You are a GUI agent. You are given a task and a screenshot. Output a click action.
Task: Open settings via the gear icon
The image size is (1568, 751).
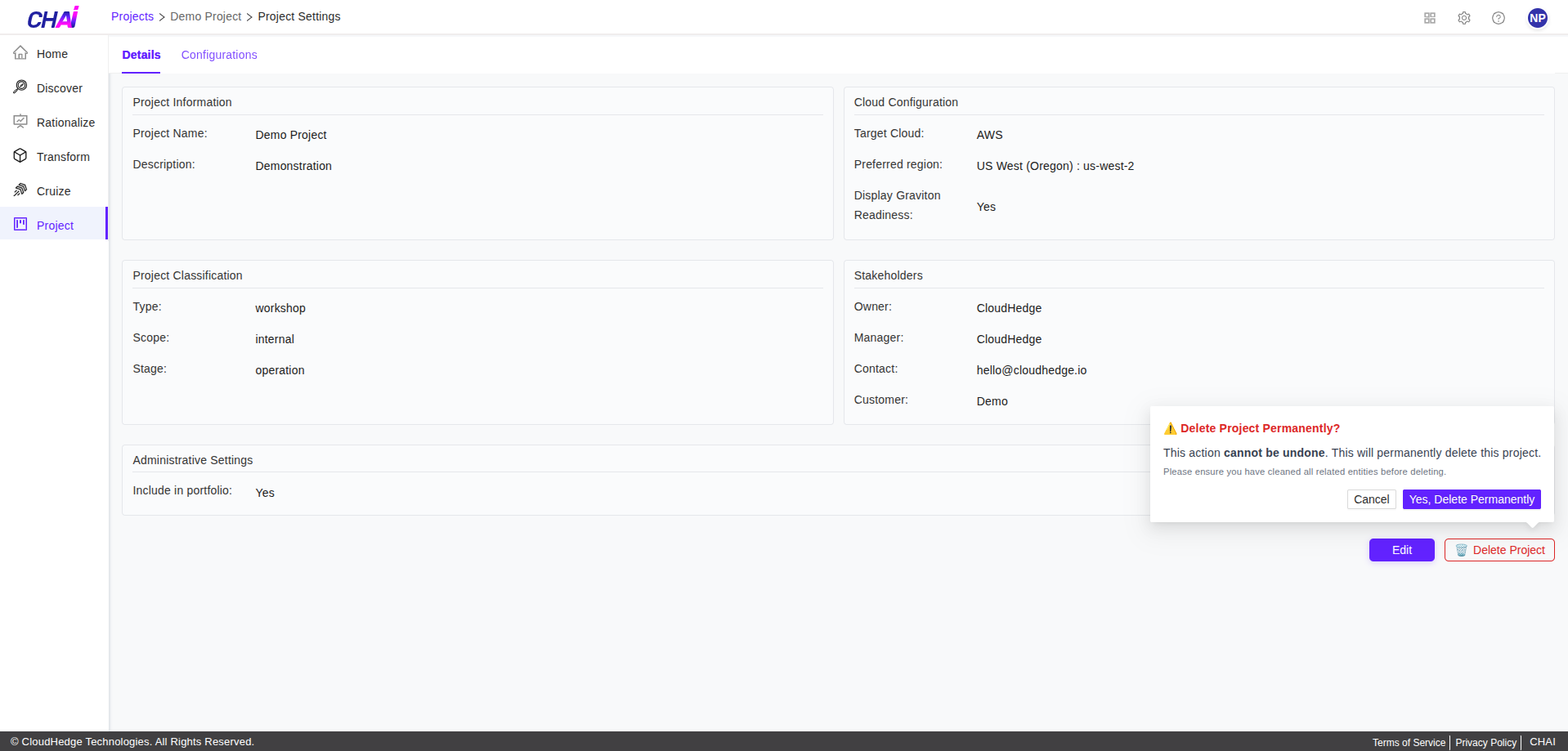(x=1463, y=17)
